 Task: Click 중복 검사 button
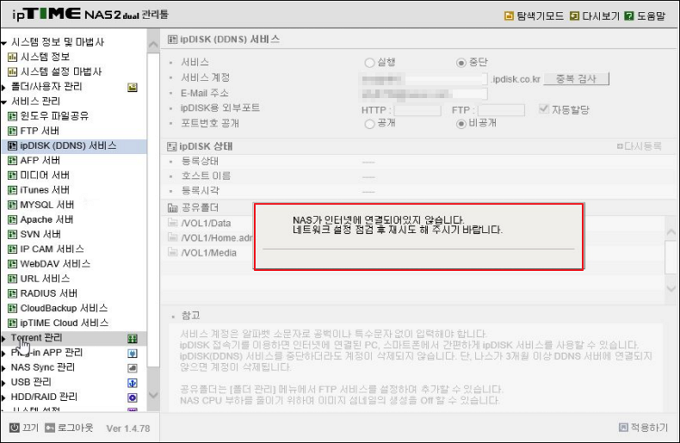576,79
